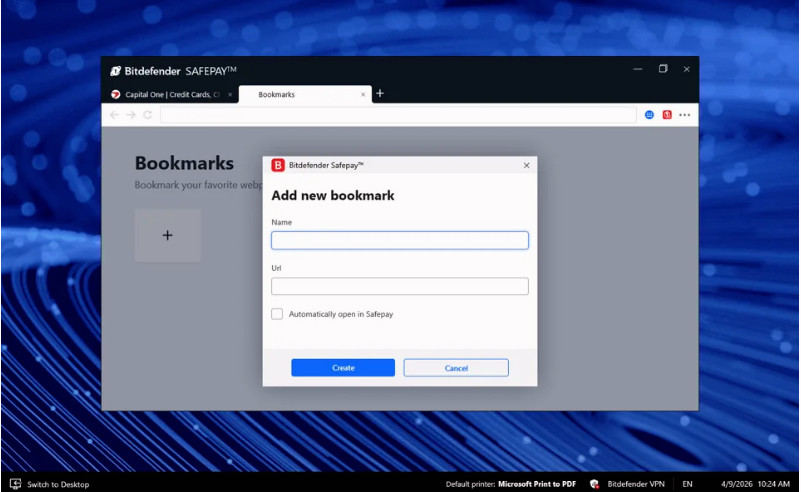Image resolution: width=801 pixels, height=492 pixels.
Task: Switch to the Capital One tab
Action: coord(172,95)
